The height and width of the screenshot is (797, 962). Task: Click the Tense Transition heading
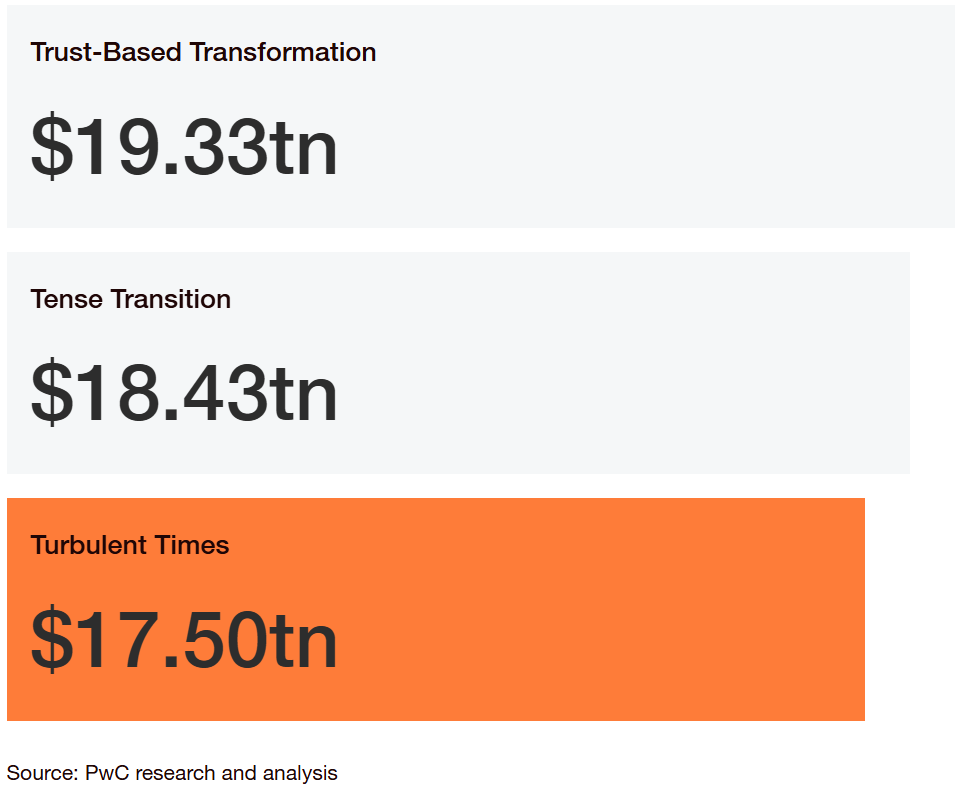point(131,299)
